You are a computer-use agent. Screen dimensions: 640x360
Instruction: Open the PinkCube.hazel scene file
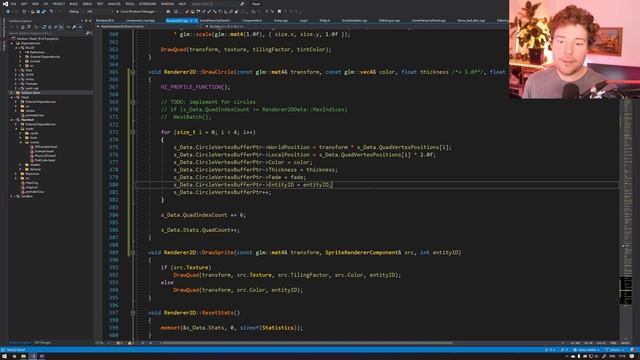tap(45, 160)
